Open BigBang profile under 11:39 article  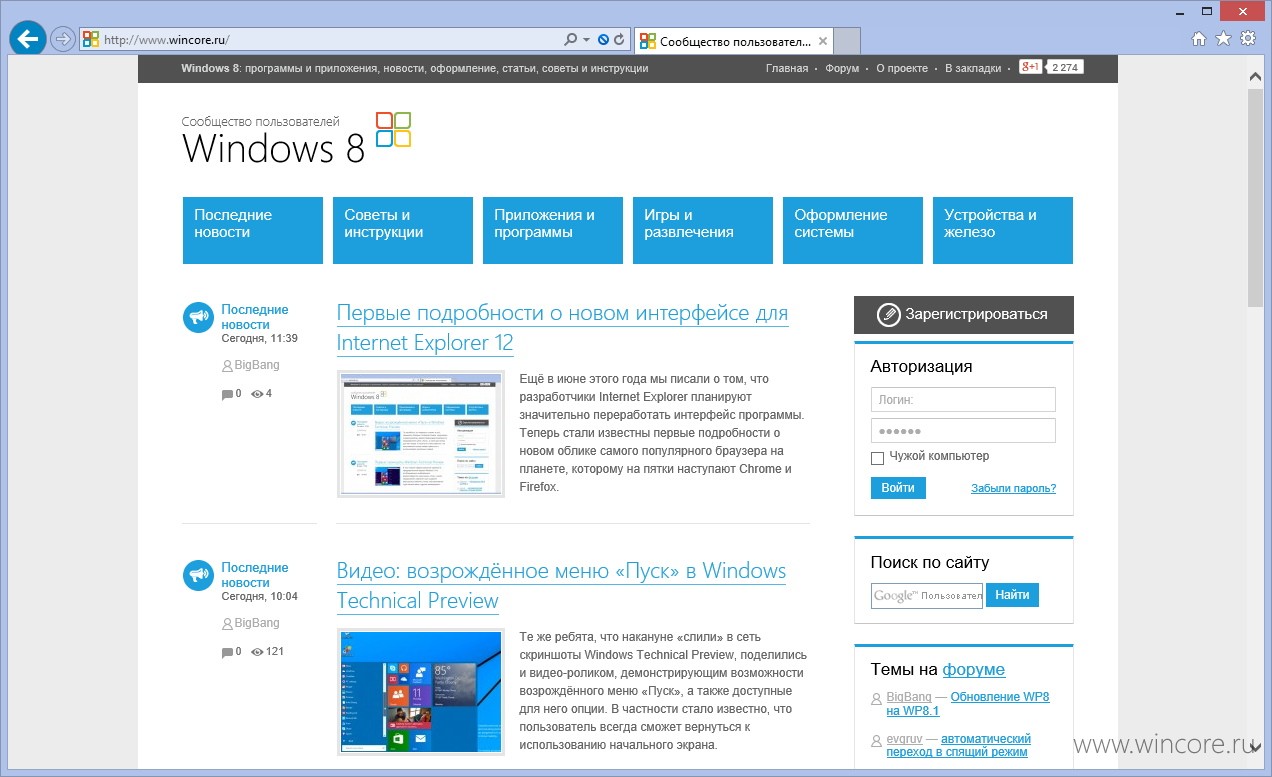click(x=257, y=365)
